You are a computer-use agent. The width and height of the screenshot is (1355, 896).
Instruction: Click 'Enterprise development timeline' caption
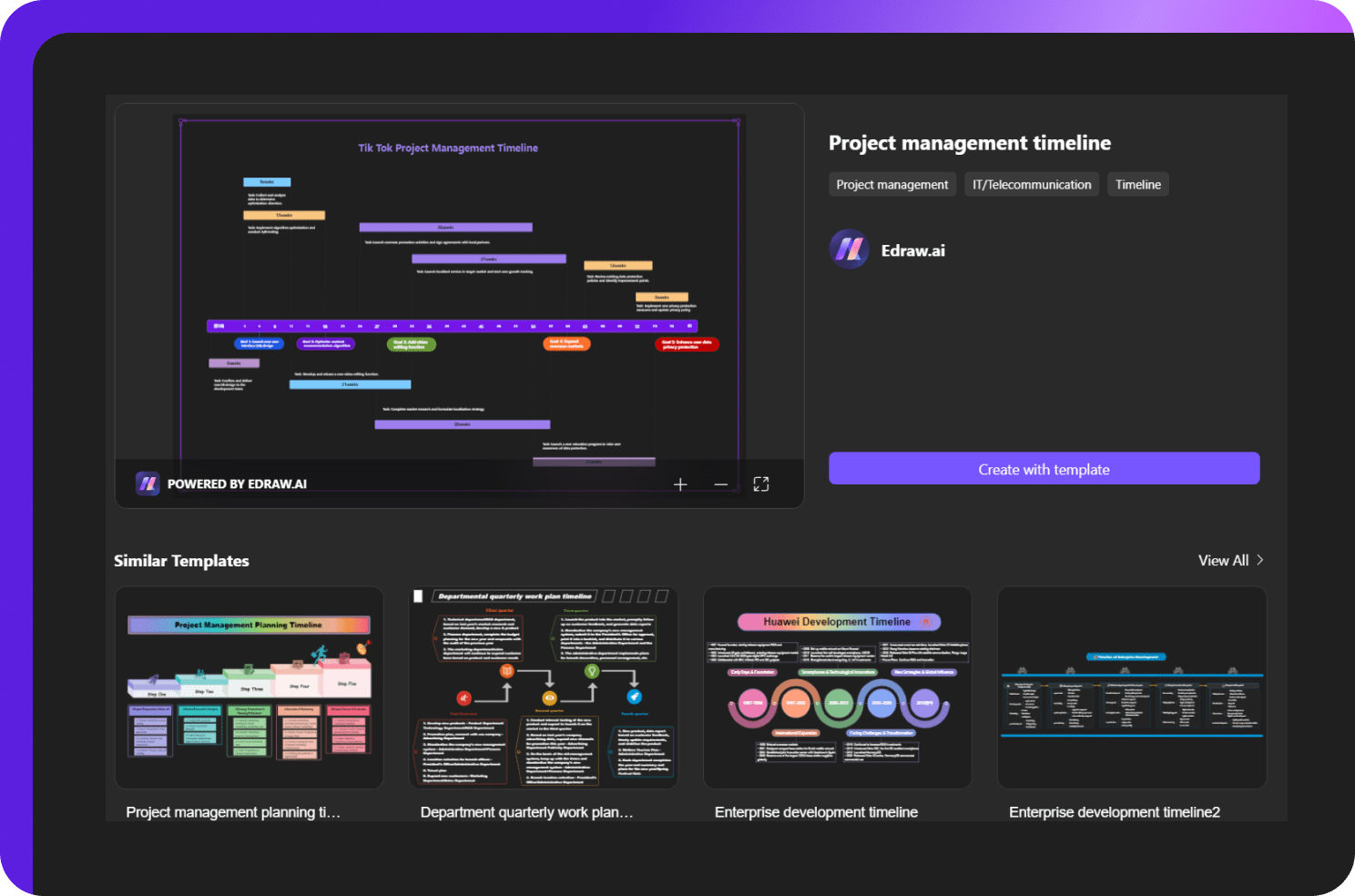click(x=816, y=812)
